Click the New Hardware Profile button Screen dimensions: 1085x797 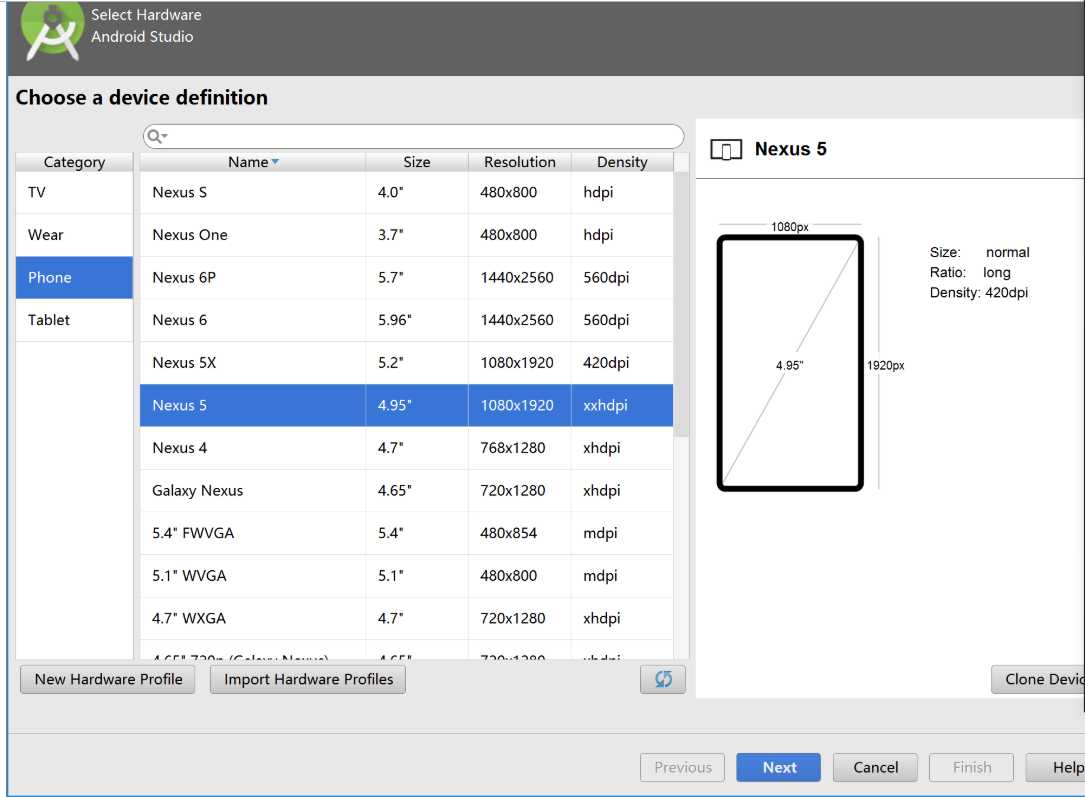coord(108,679)
